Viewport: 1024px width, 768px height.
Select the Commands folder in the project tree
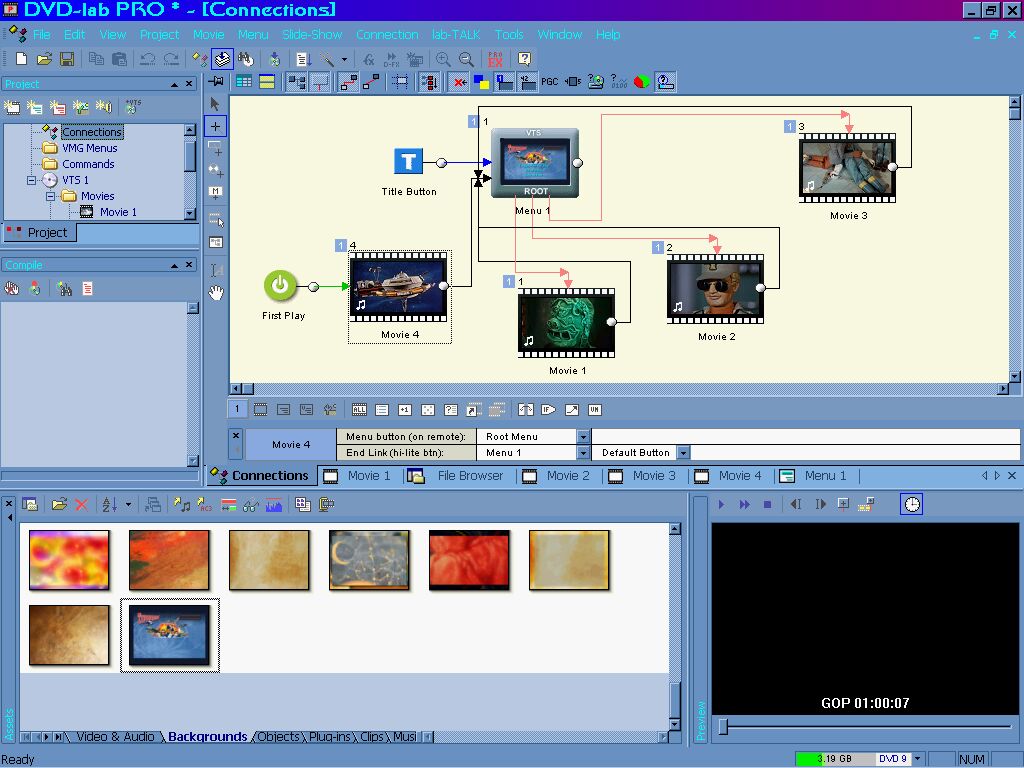coord(88,164)
